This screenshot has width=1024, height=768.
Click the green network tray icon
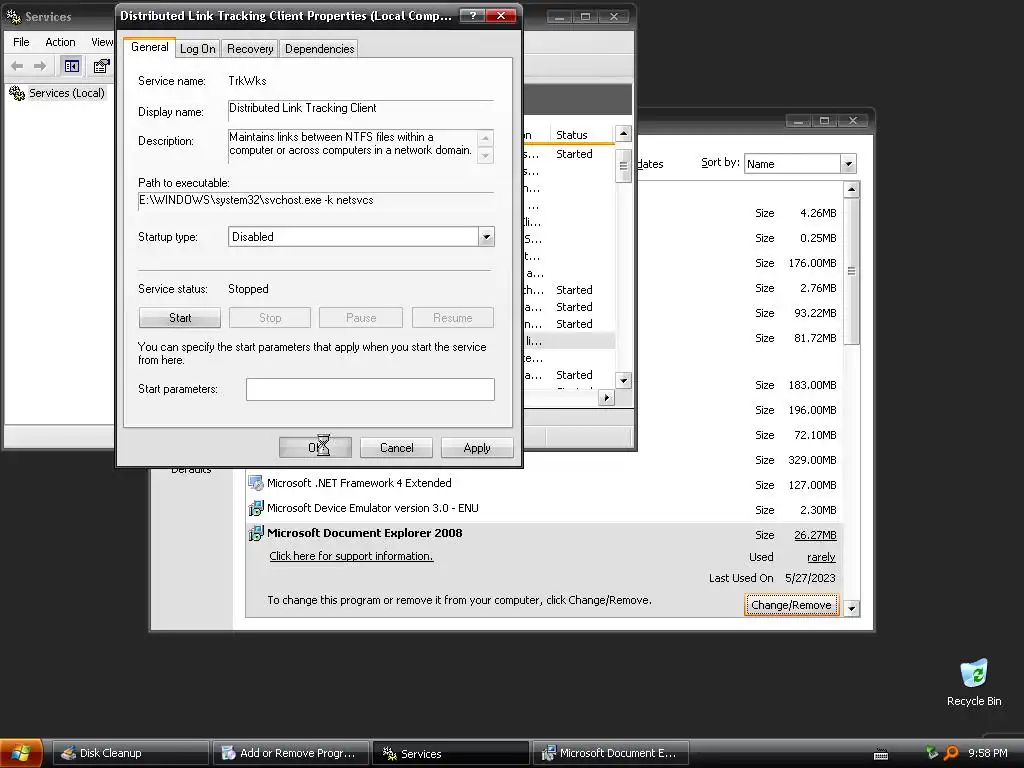click(x=932, y=753)
